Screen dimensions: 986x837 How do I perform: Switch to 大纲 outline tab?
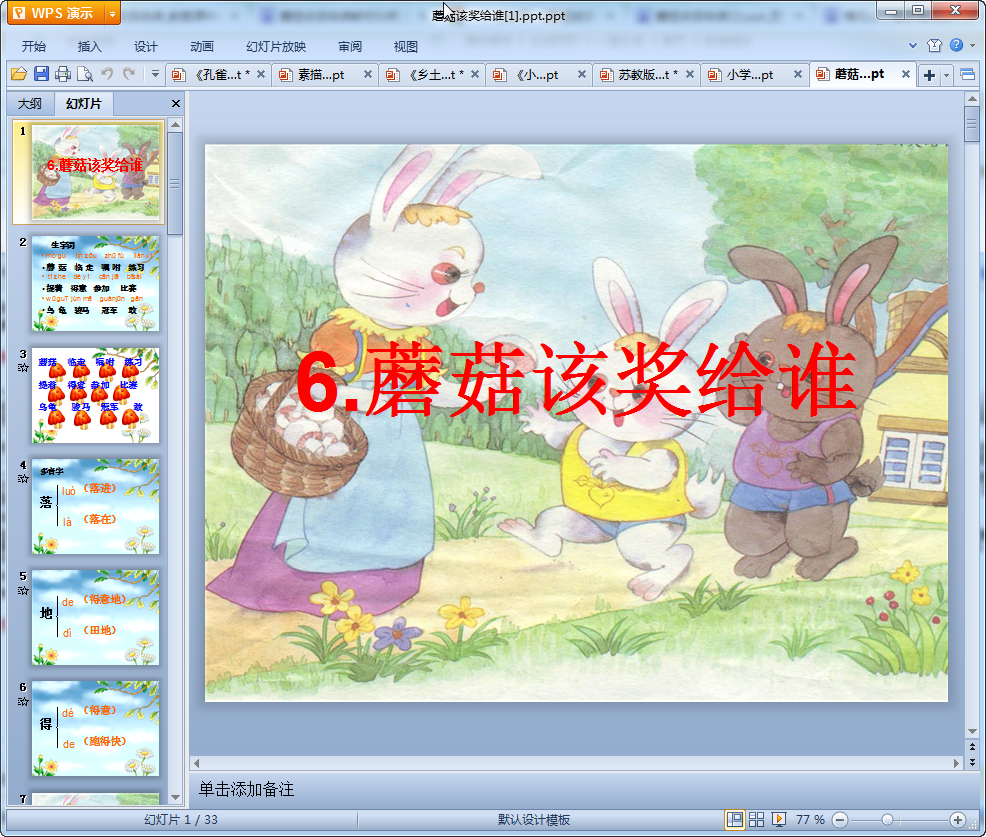pos(30,103)
